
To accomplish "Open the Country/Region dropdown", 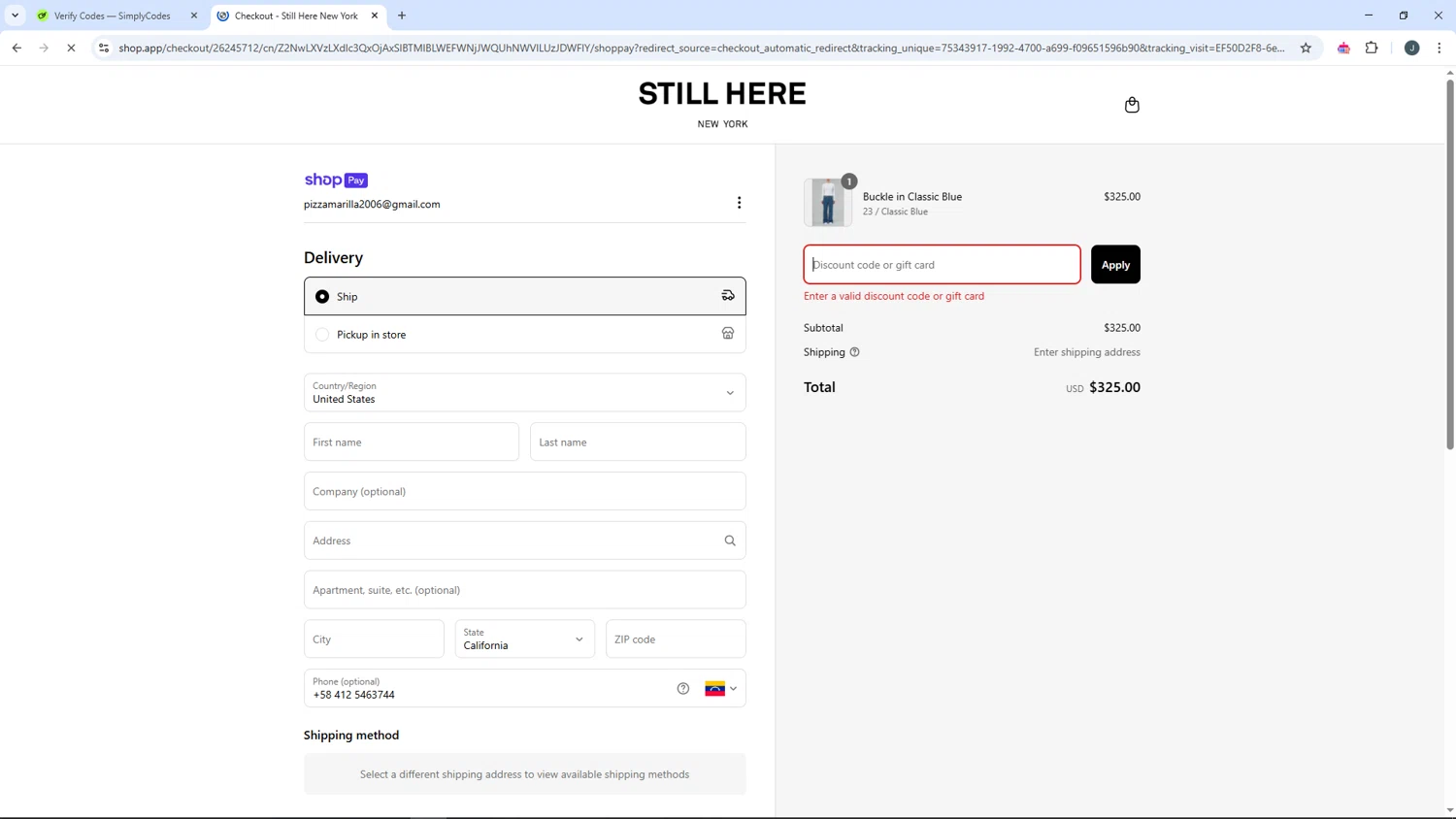I will coord(525,393).
